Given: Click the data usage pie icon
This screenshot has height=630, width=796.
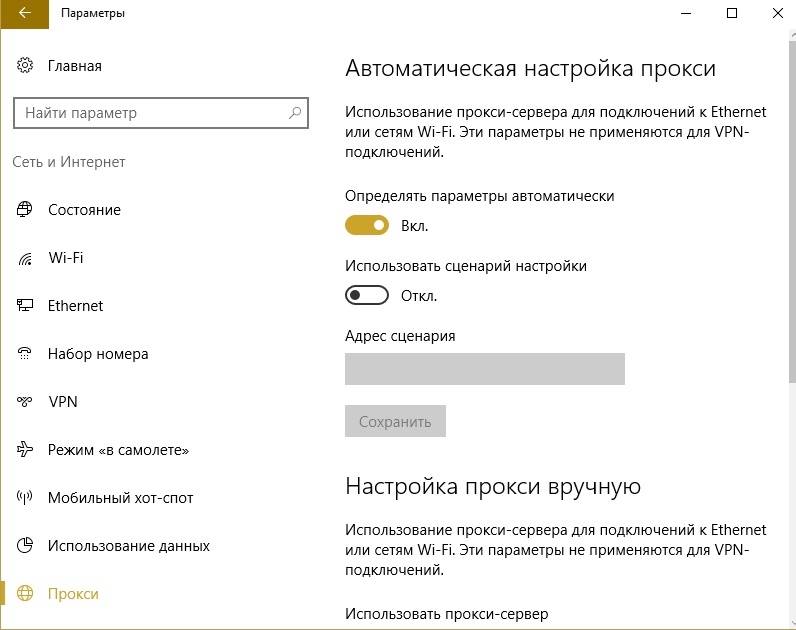Looking at the screenshot, I should pyautogui.click(x=25, y=545).
